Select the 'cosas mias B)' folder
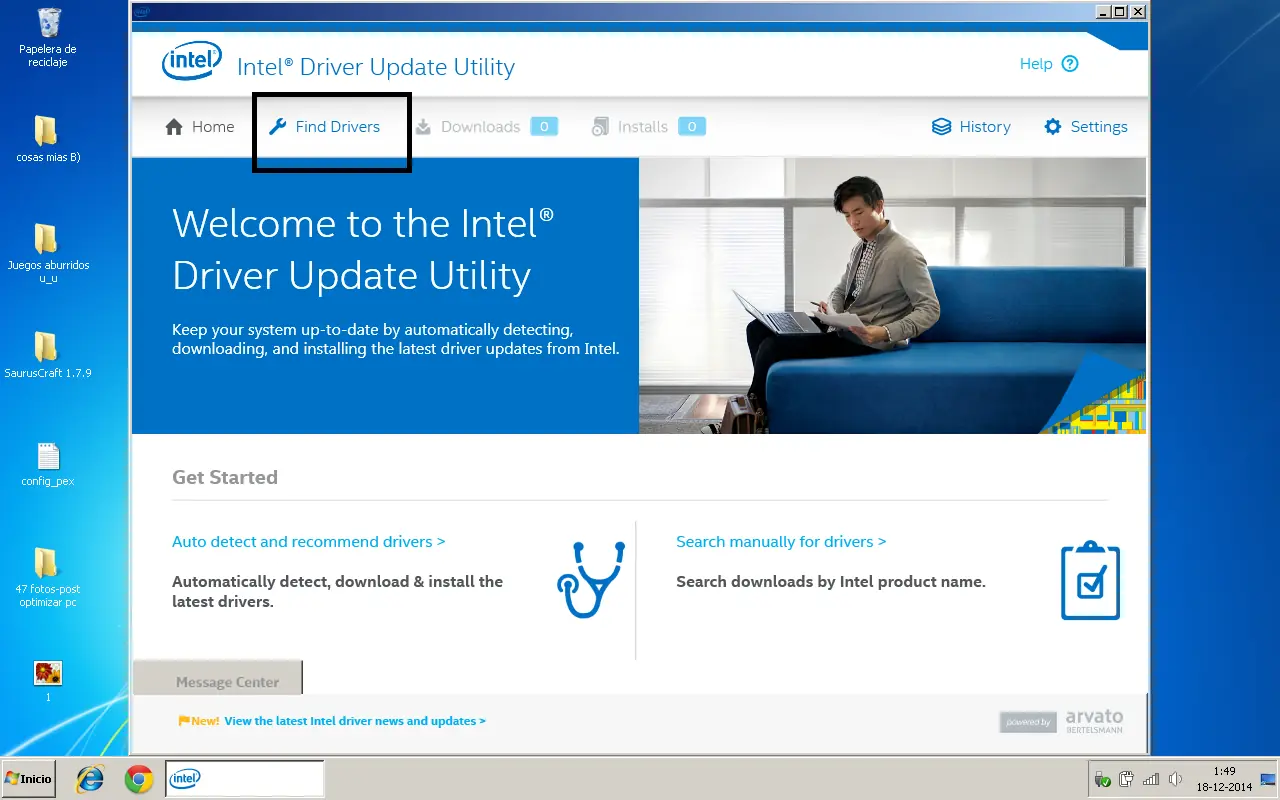The width and height of the screenshot is (1280, 800). coord(48,140)
